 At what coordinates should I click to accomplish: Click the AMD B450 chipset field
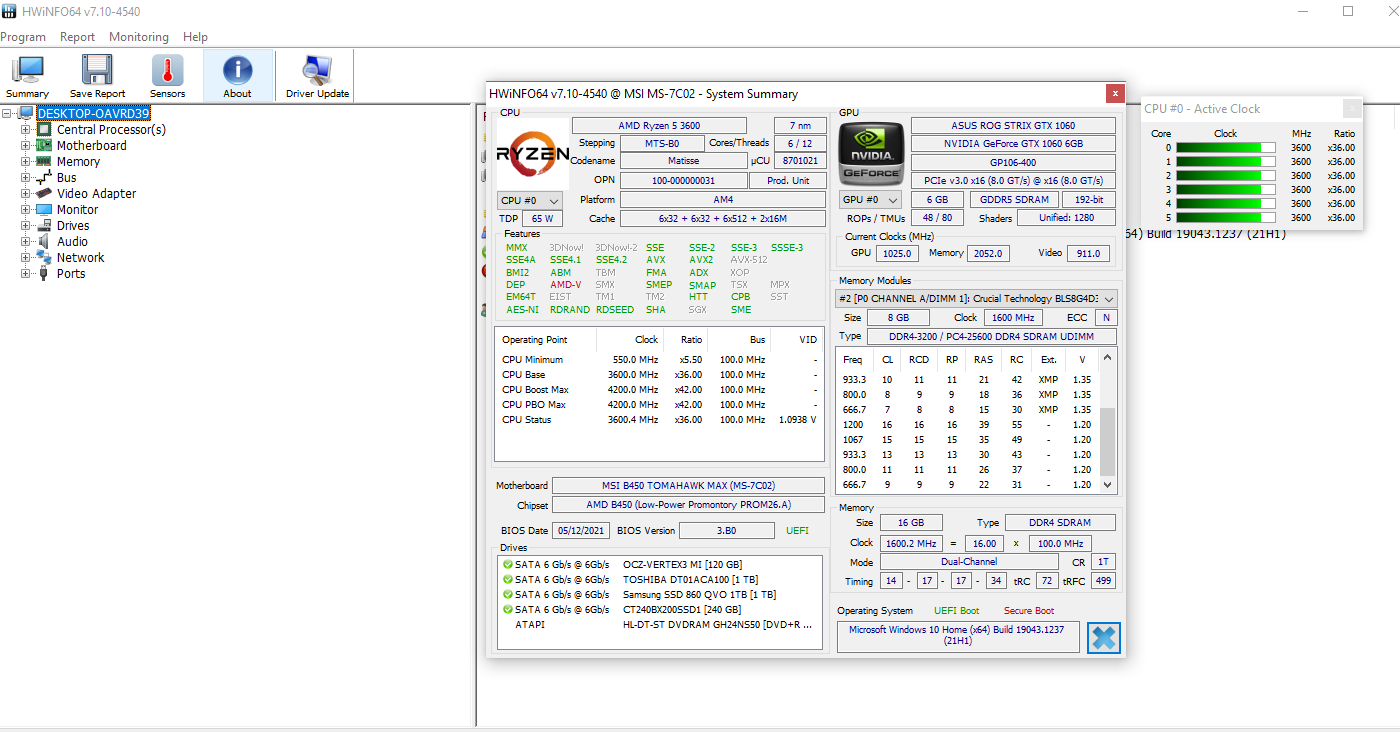click(x=688, y=505)
